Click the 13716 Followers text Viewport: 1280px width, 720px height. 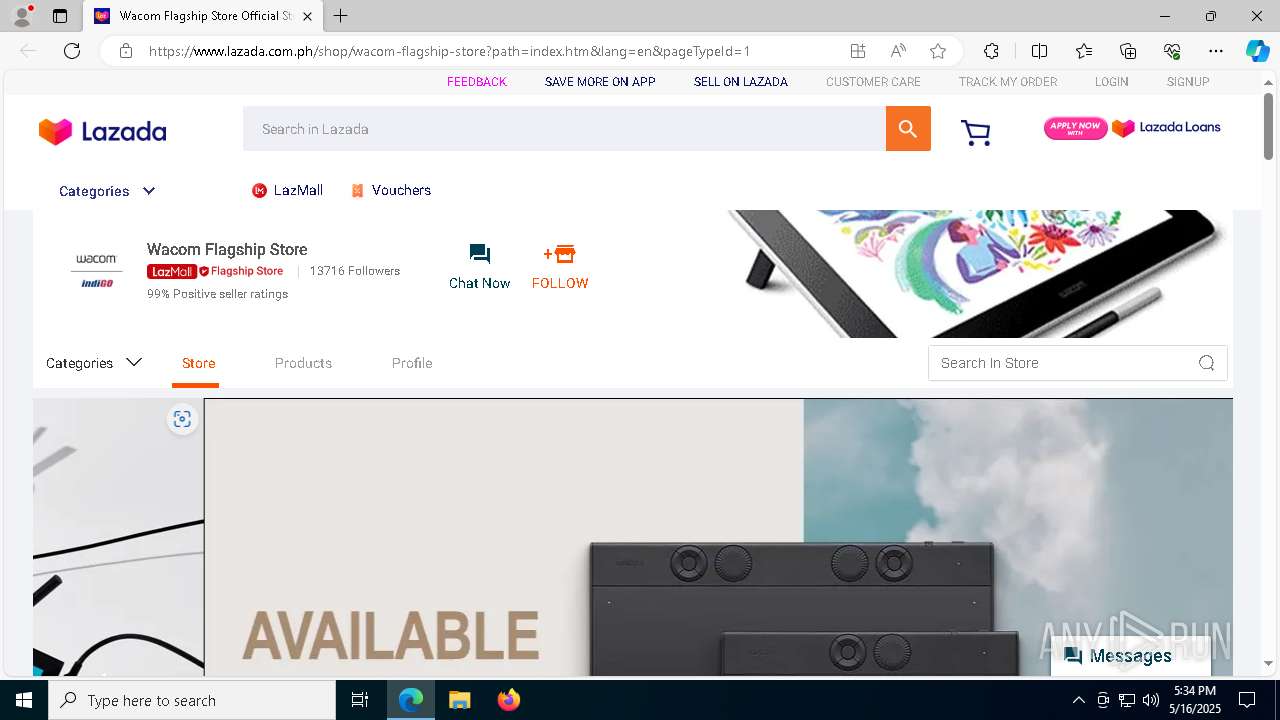click(355, 271)
